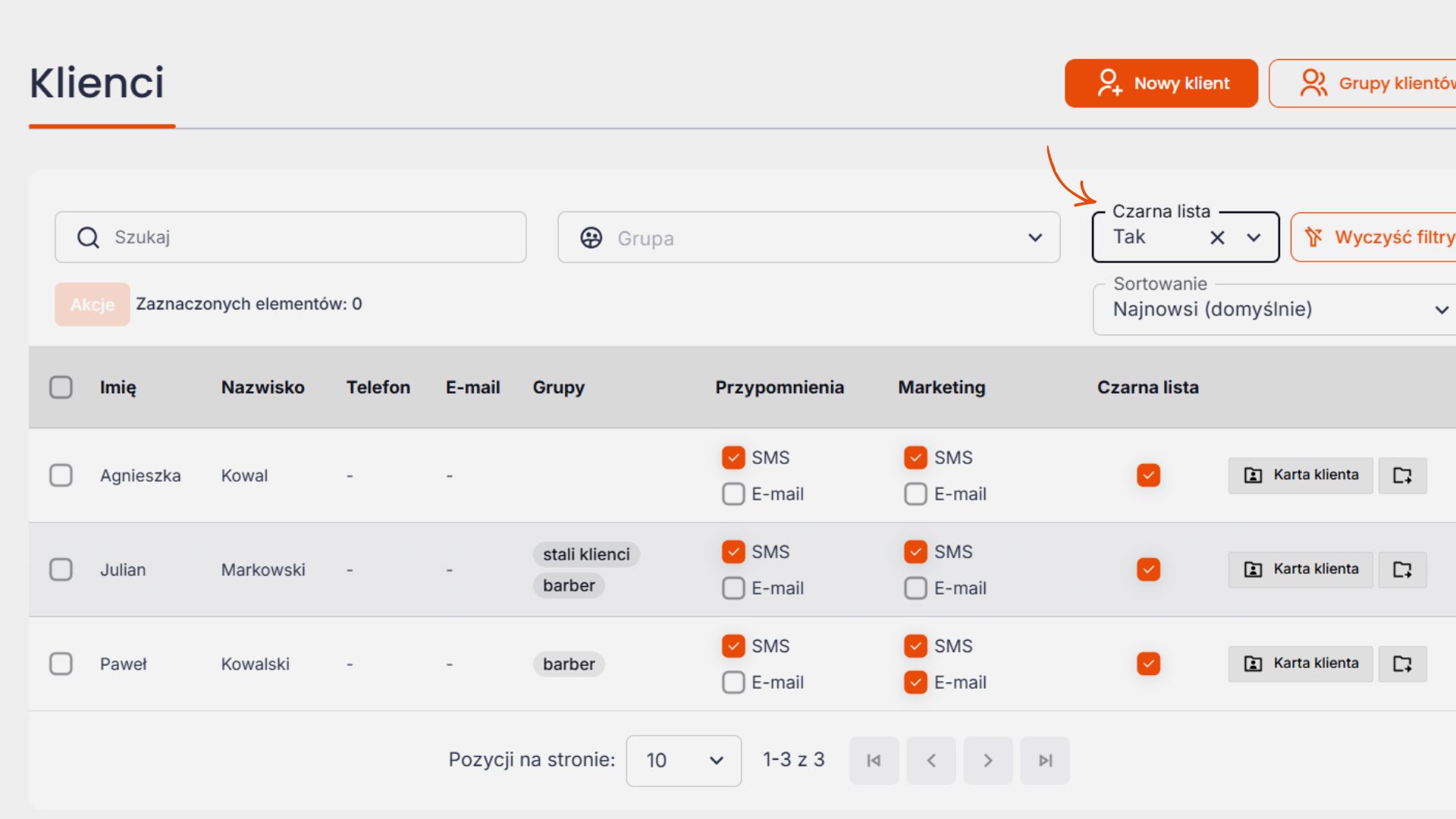Uncheck Czarna lista checkbox for Paweł Kowalski
Viewport: 1456px width, 819px height.
tap(1148, 664)
